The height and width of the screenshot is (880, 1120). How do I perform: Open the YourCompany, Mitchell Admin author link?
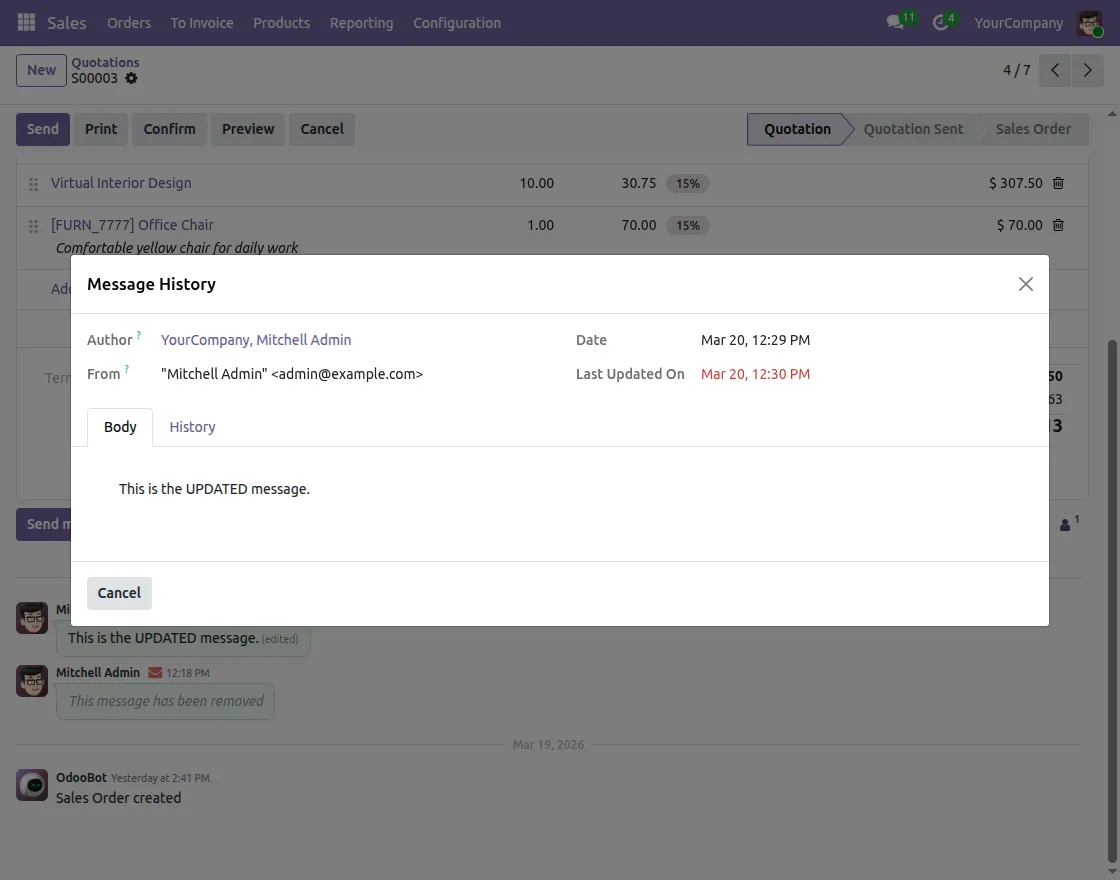click(256, 340)
